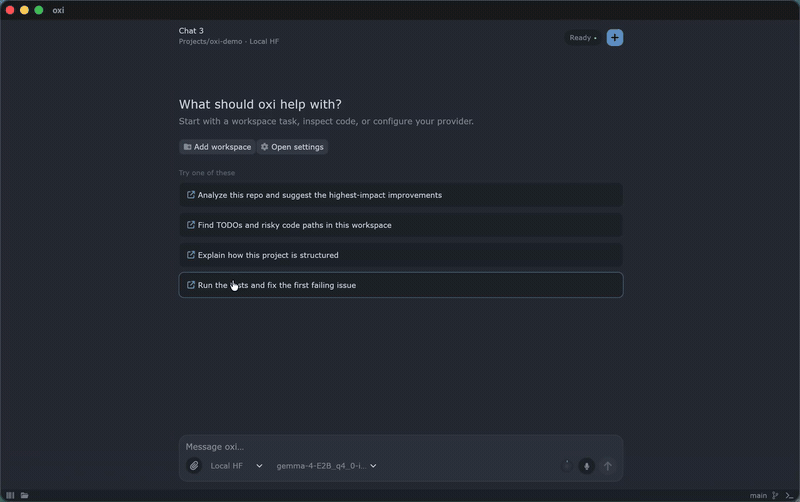Start voice input with the microphone icon
The width and height of the screenshot is (800, 502).
point(586,466)
